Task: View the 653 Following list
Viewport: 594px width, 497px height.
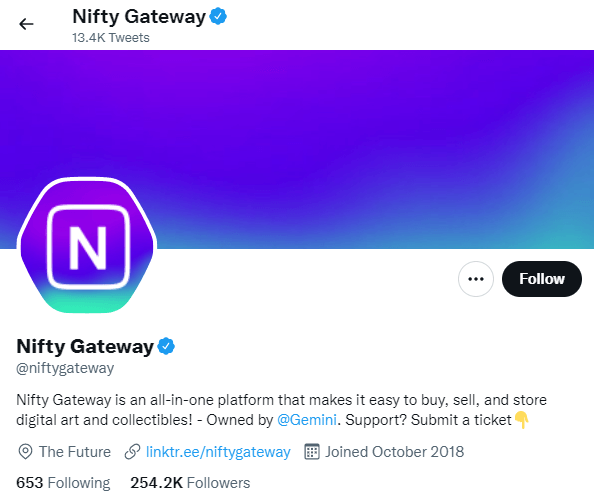Action: pyautogui.click(x=63, y=483)
